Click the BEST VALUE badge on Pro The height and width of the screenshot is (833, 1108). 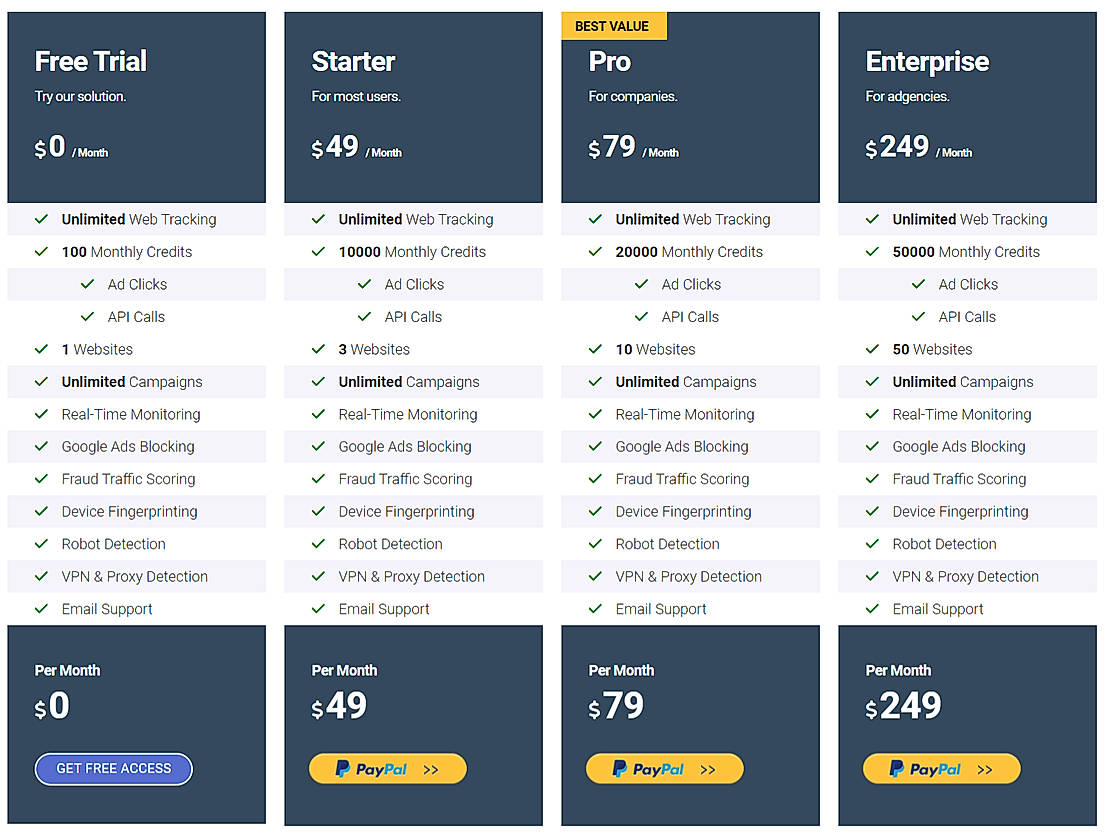tap(613, 26)
